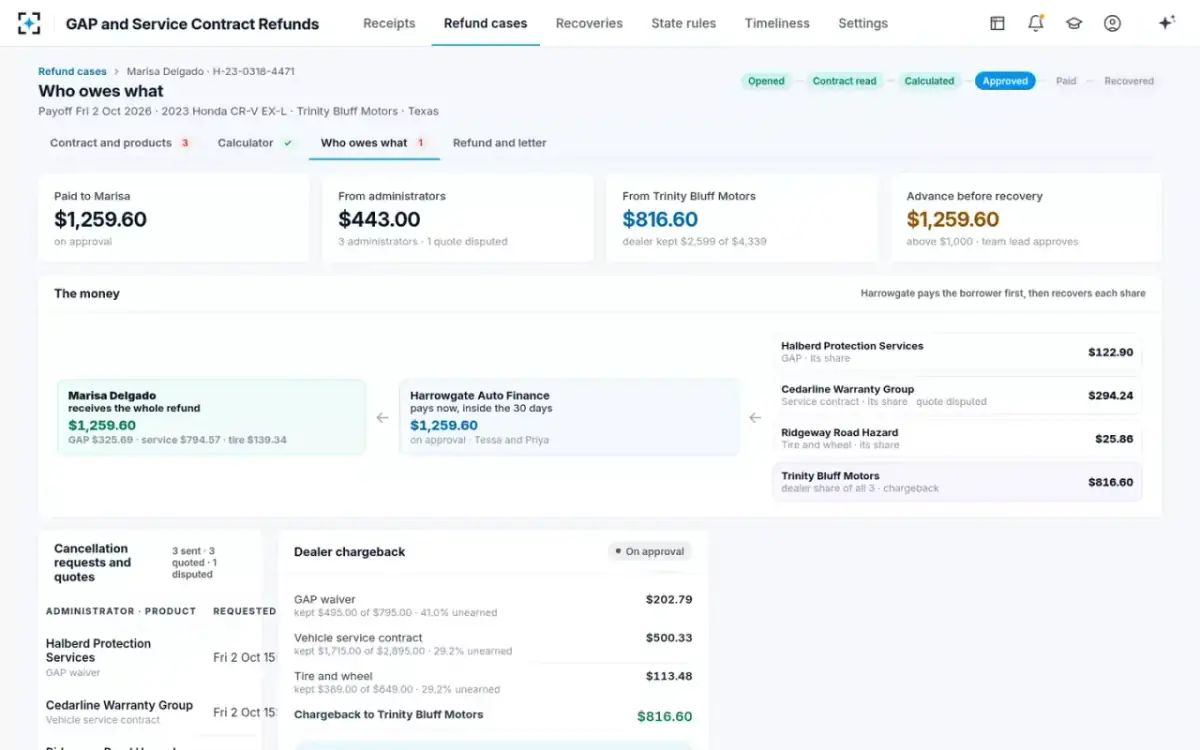Open the user account icon
The image size is (1200, 750).
[1112, 23]
